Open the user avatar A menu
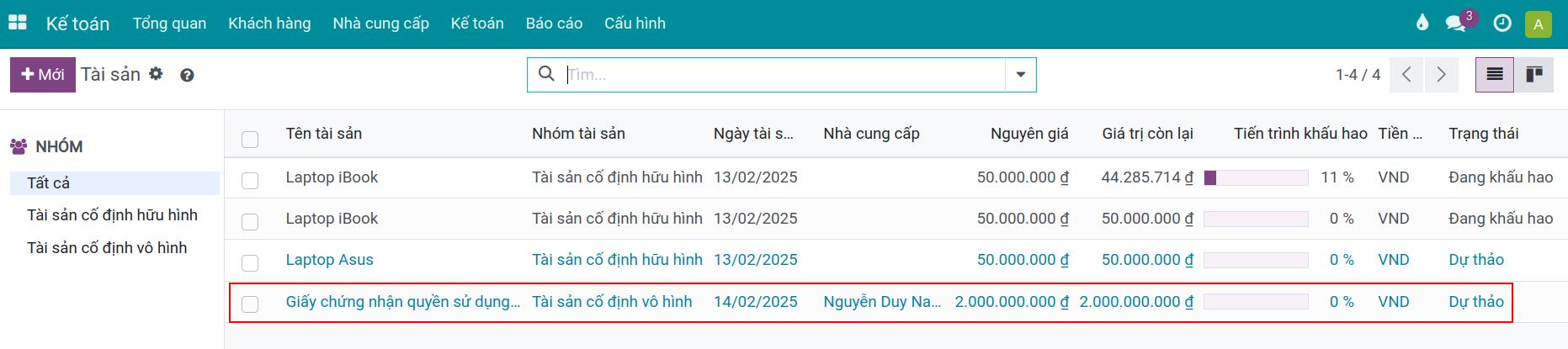This screenshot has width=1568, height=349. tap(1538, 24)
